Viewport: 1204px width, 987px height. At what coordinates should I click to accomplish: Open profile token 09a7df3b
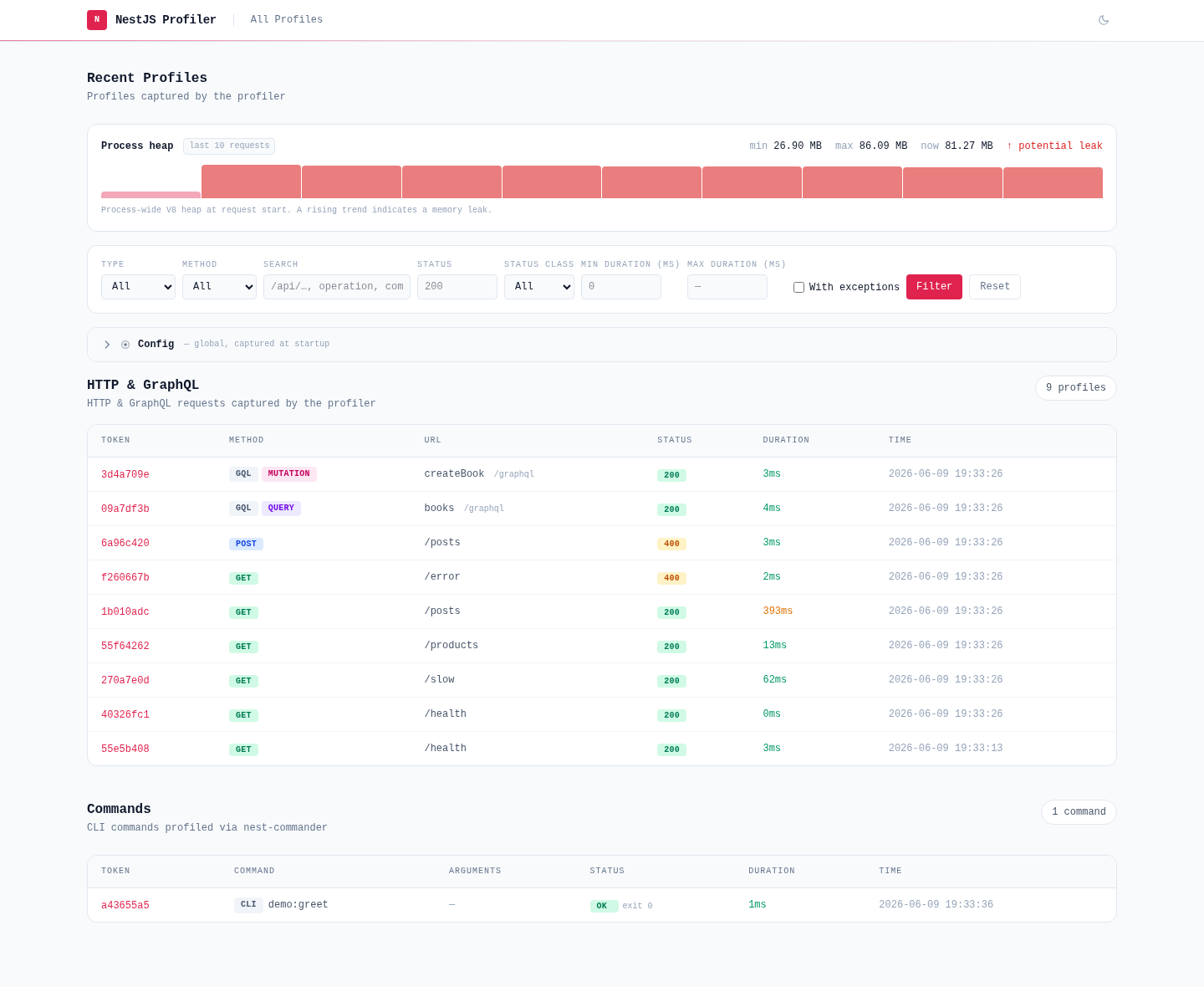pos(125,509)
